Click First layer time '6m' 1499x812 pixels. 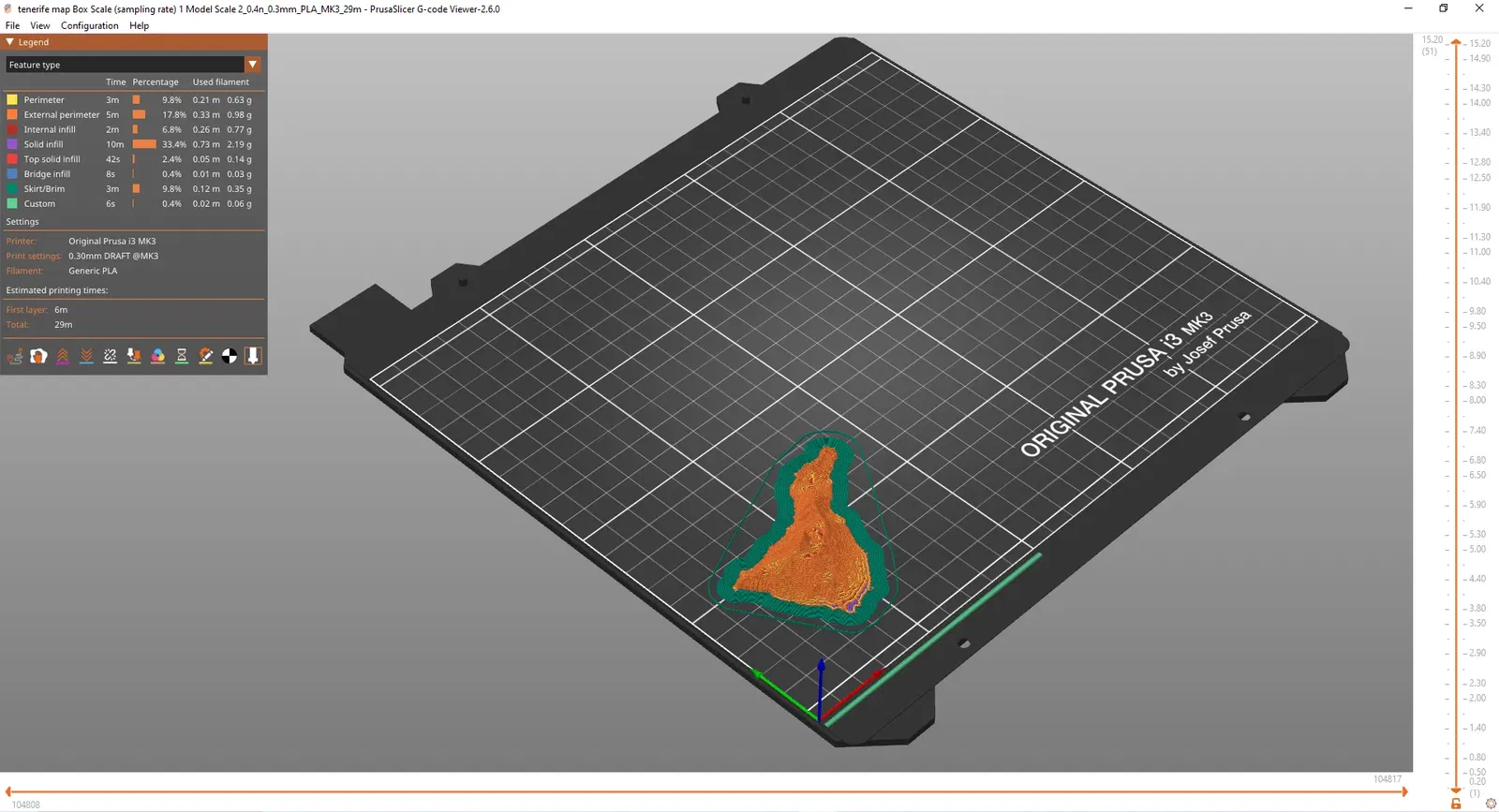tap(61, 310)
